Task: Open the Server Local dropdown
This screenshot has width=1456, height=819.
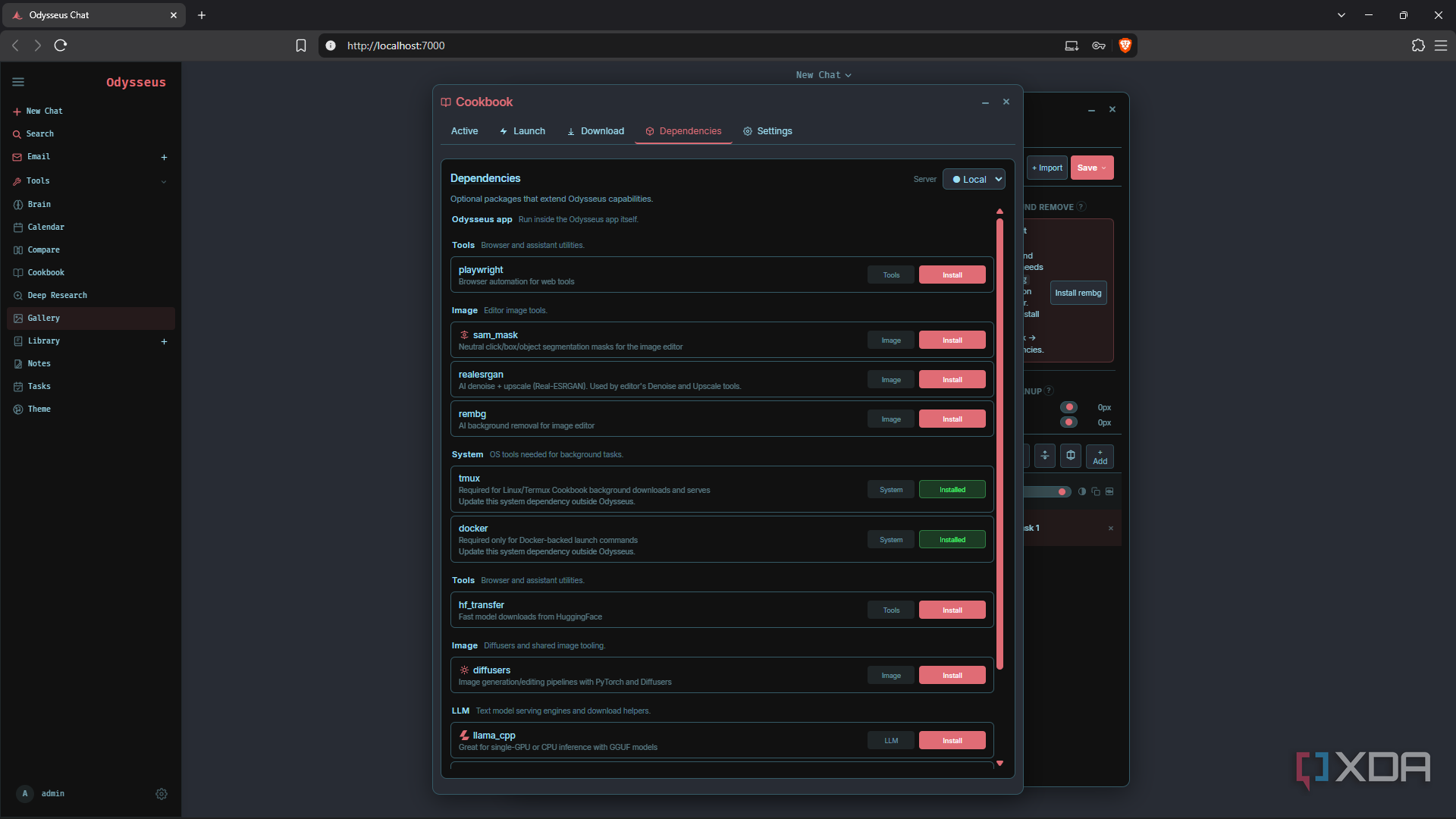Action: click(x=974, y=180)
